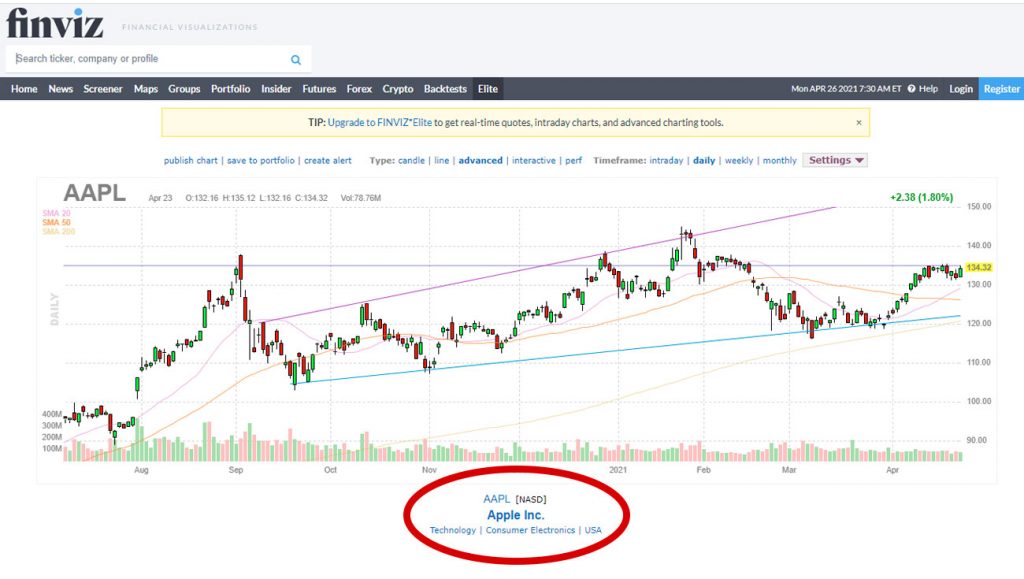Click the C:134.32 close price readout
The height and width of the screenshot is (579, 1024).
tap(311, 198)
